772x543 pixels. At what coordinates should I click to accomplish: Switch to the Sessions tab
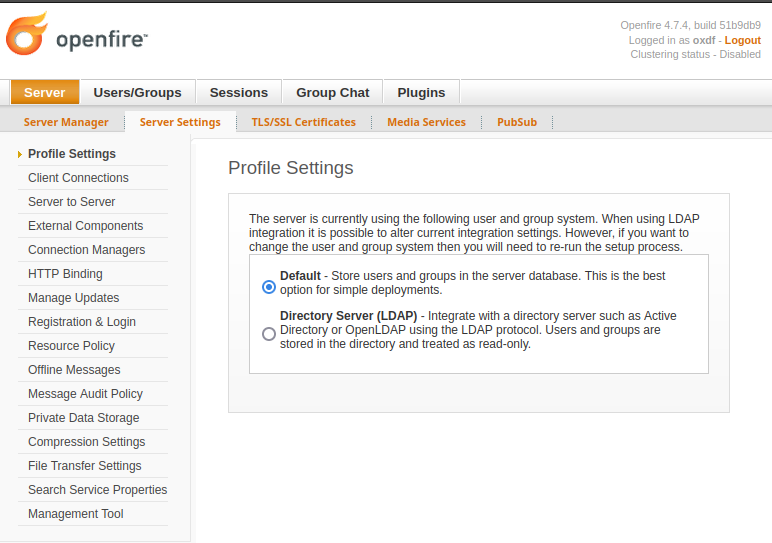pyautogui.click(x=238, y=92)
